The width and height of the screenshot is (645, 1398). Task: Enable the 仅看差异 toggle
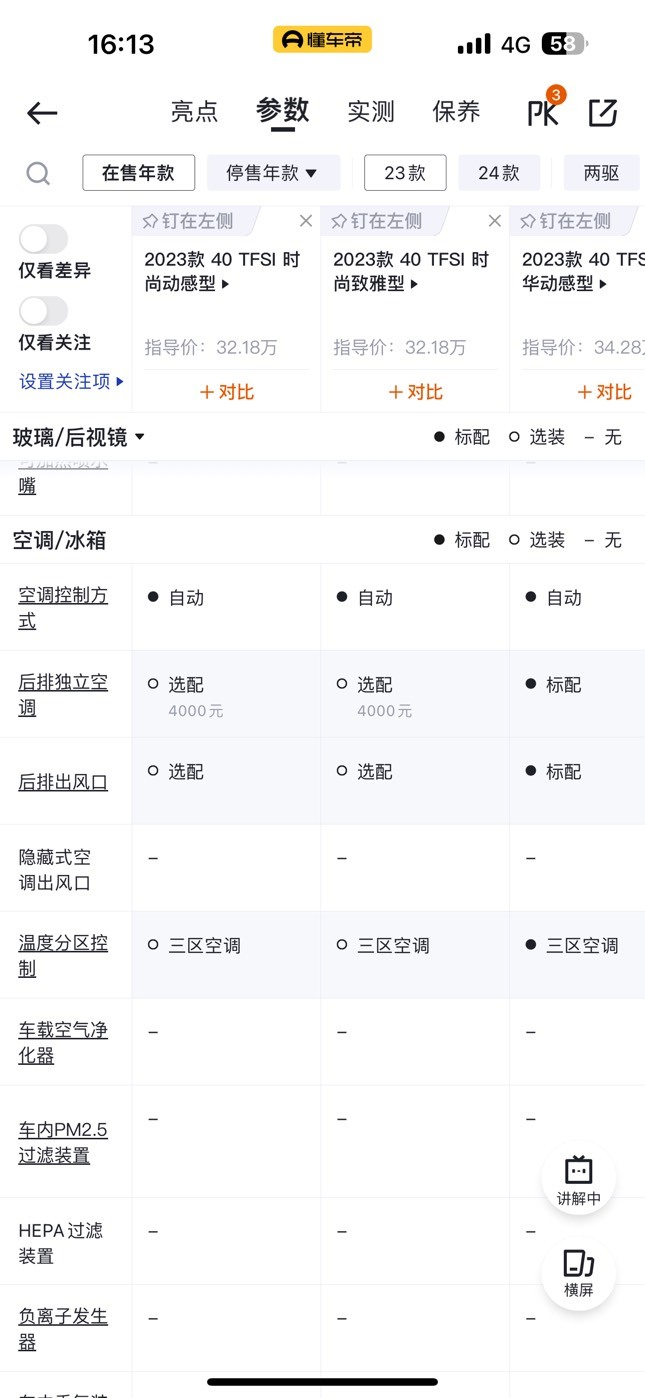[43, 239]
